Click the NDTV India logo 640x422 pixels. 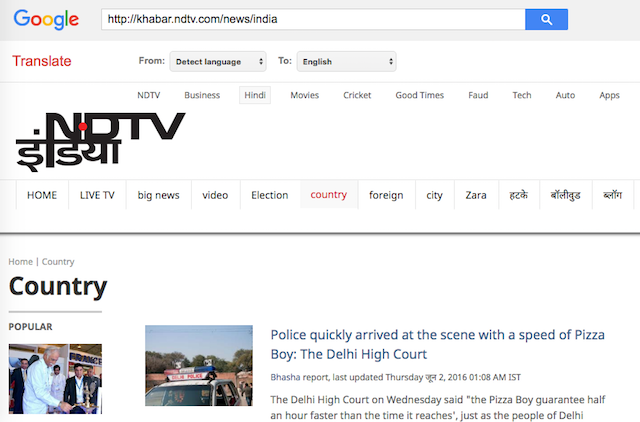(100, 139)
